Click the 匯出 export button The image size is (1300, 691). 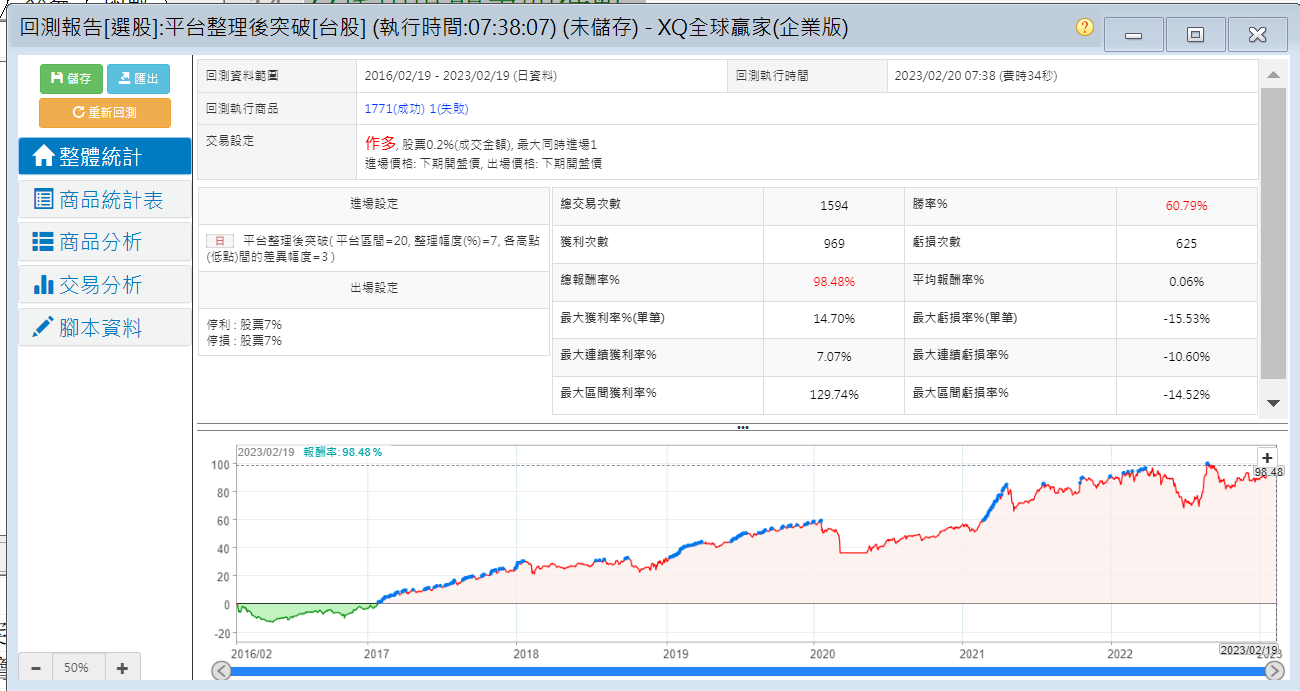click(x=138, y=78)
